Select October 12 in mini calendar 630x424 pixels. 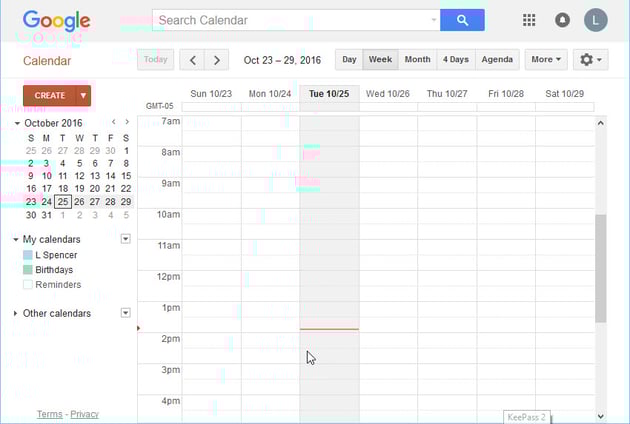[x=79, y=176]
